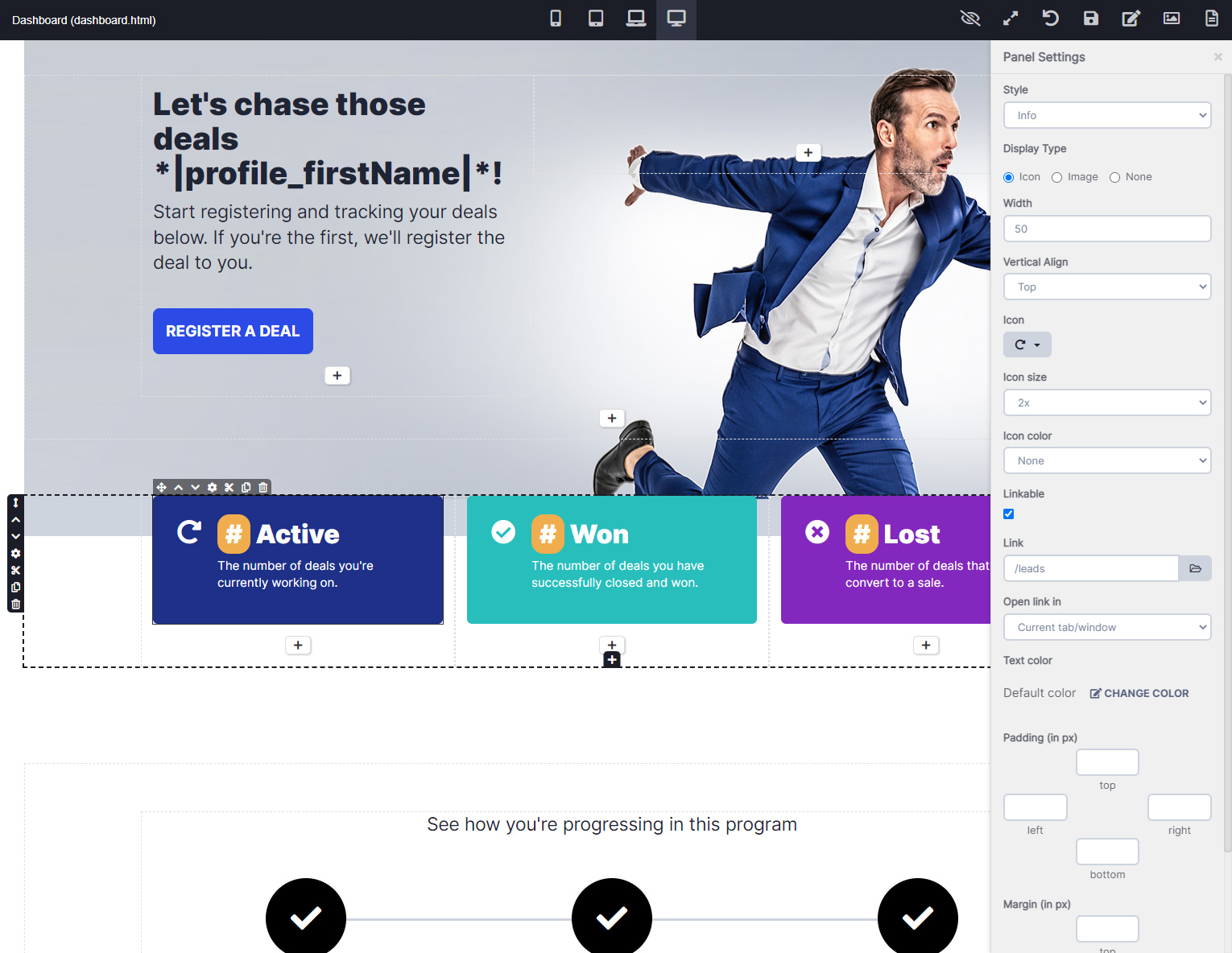Hide editor outlines with the eye-slash icon
Image resolution: width=1232 pixels, height=953 pixels.
tap(970, 18)
